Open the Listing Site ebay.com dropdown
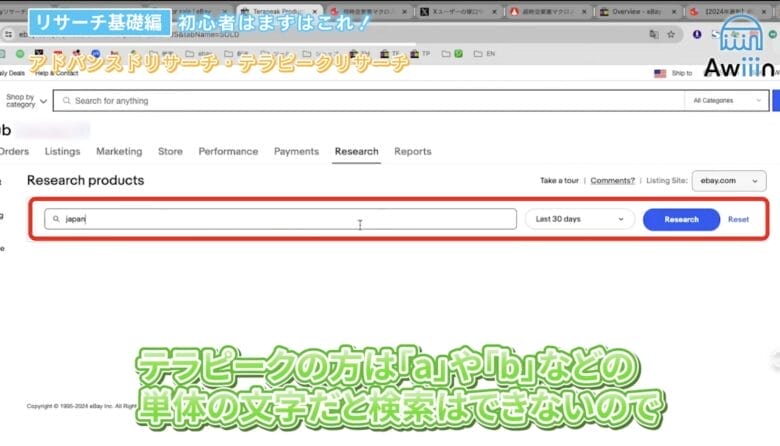Viewport: 780px width, 446px height. click(729, 180)
